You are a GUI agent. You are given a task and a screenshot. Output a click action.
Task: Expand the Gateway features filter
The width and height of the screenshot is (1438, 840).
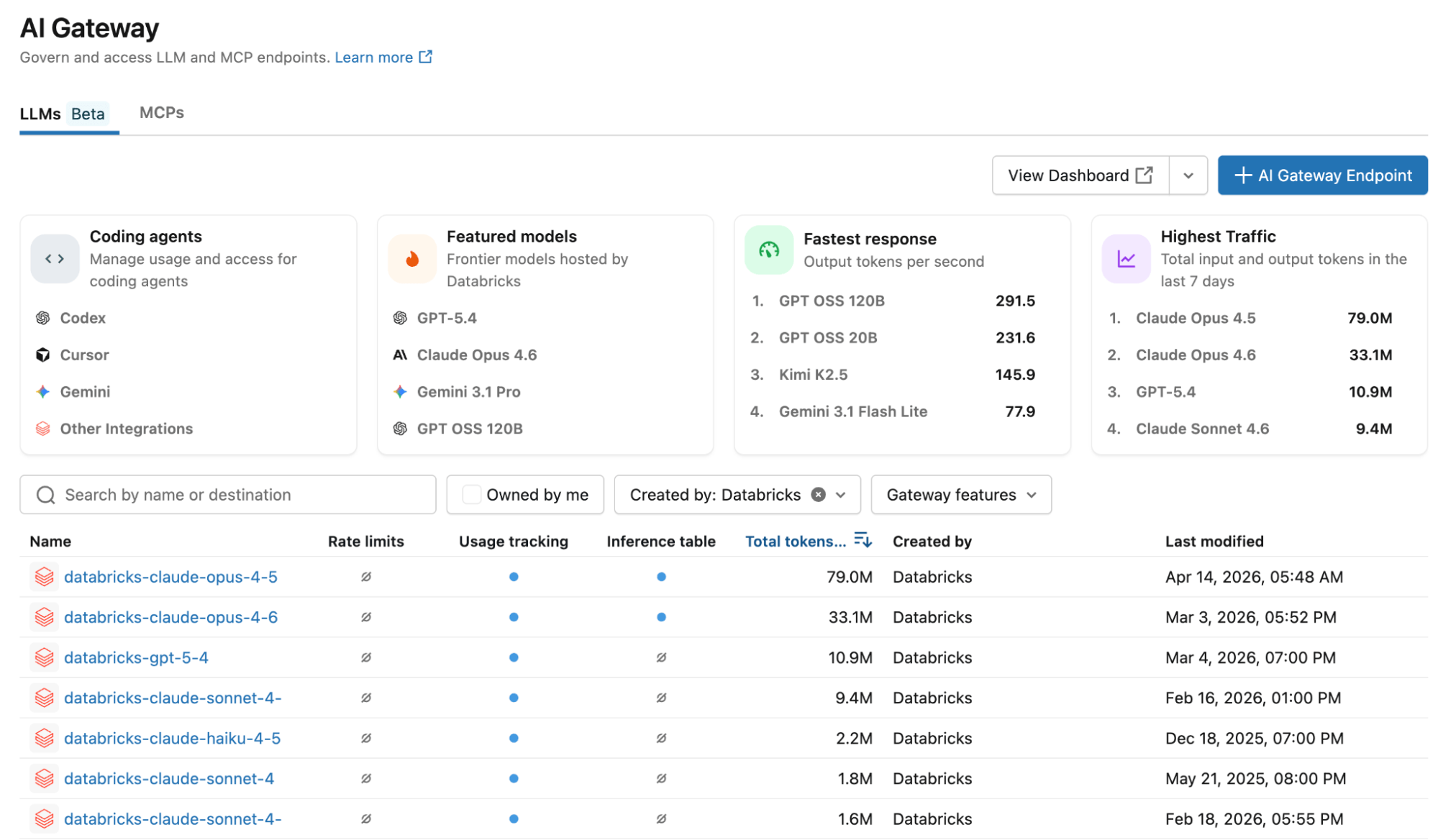click(x=960, y=494)
